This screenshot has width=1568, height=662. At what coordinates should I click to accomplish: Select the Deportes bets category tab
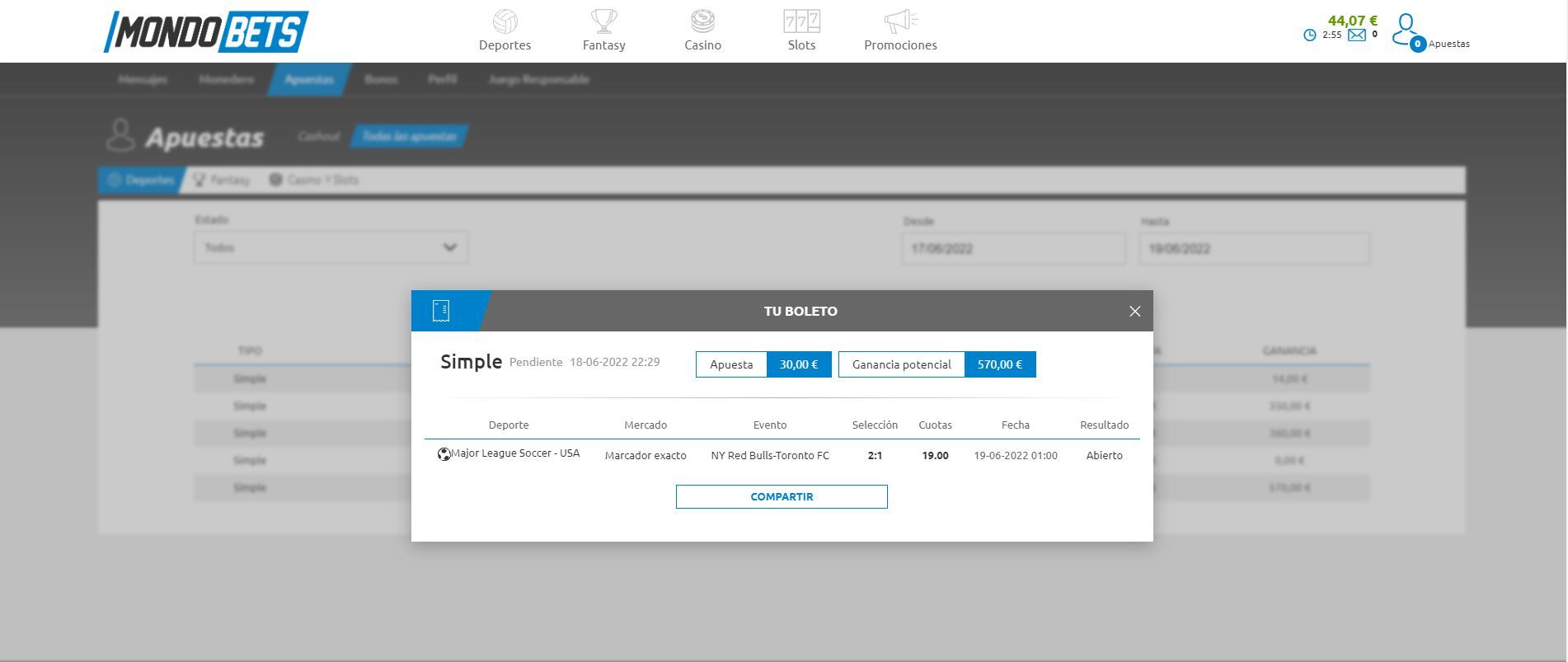click(x=140, y=180)
